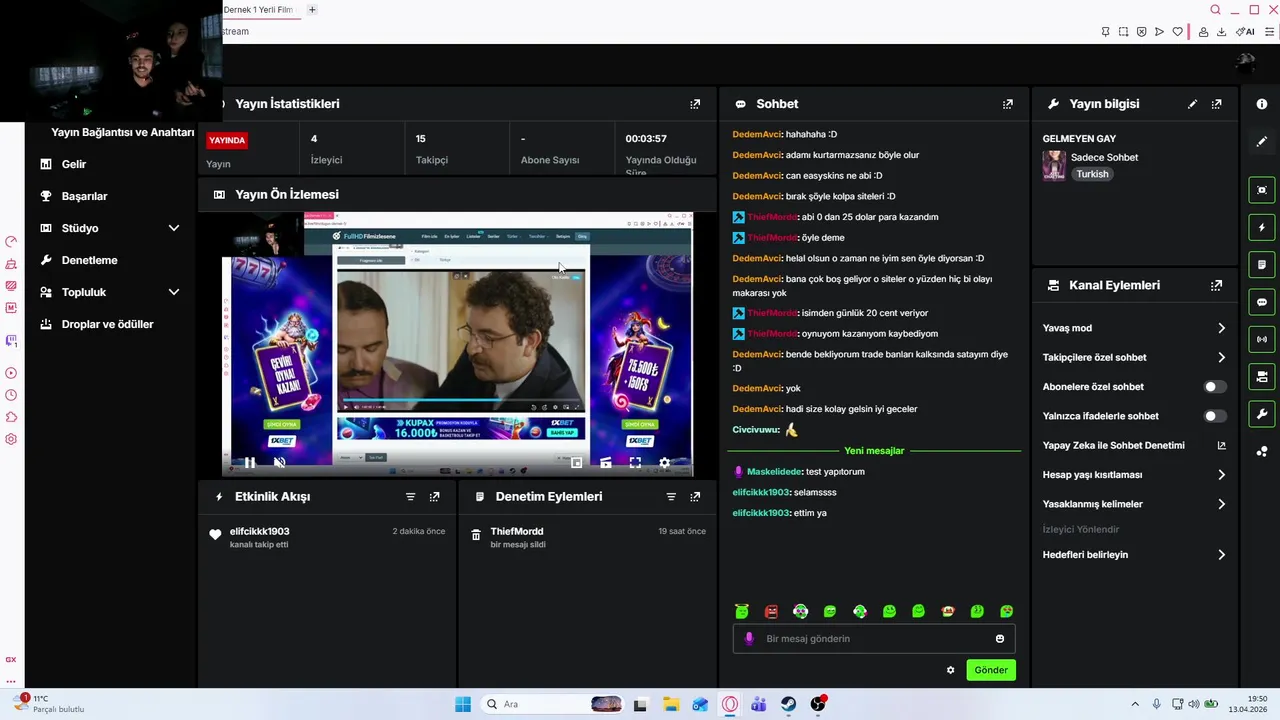Toggle Yalnızca ifadelerle sohbet switch
Image resolution: width=1280 pixels, height=720 pixels.
(1215, 416)
